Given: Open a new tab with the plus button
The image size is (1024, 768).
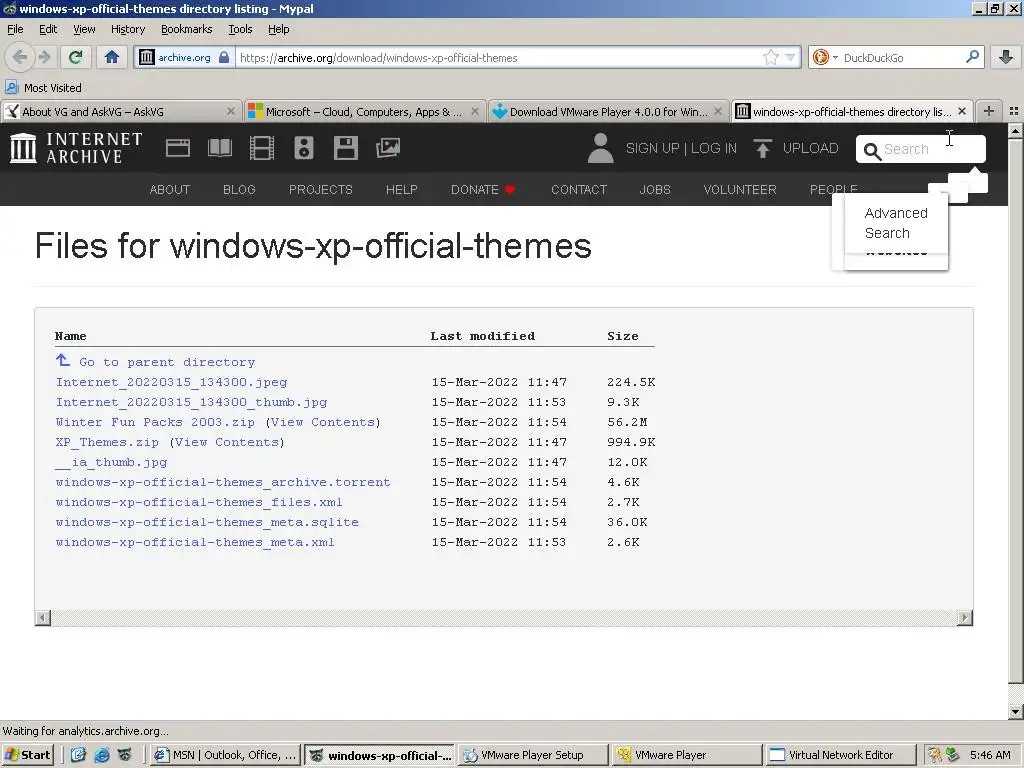Looking at the screenshot, I should (989, 111).
